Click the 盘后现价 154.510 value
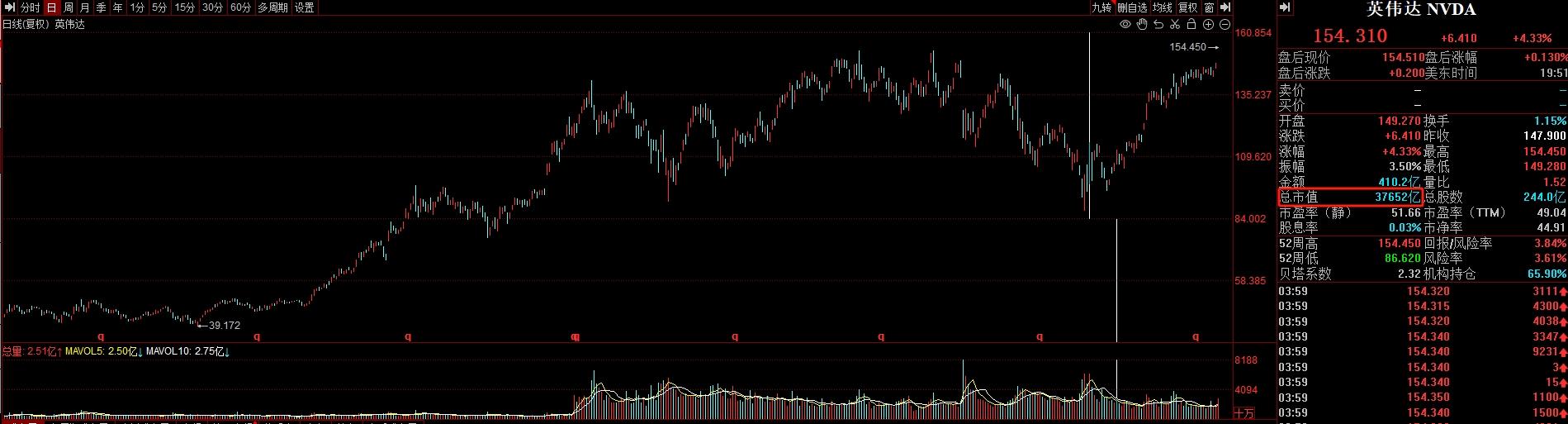Viewport: 1568px width, 424px height. 1403,58
